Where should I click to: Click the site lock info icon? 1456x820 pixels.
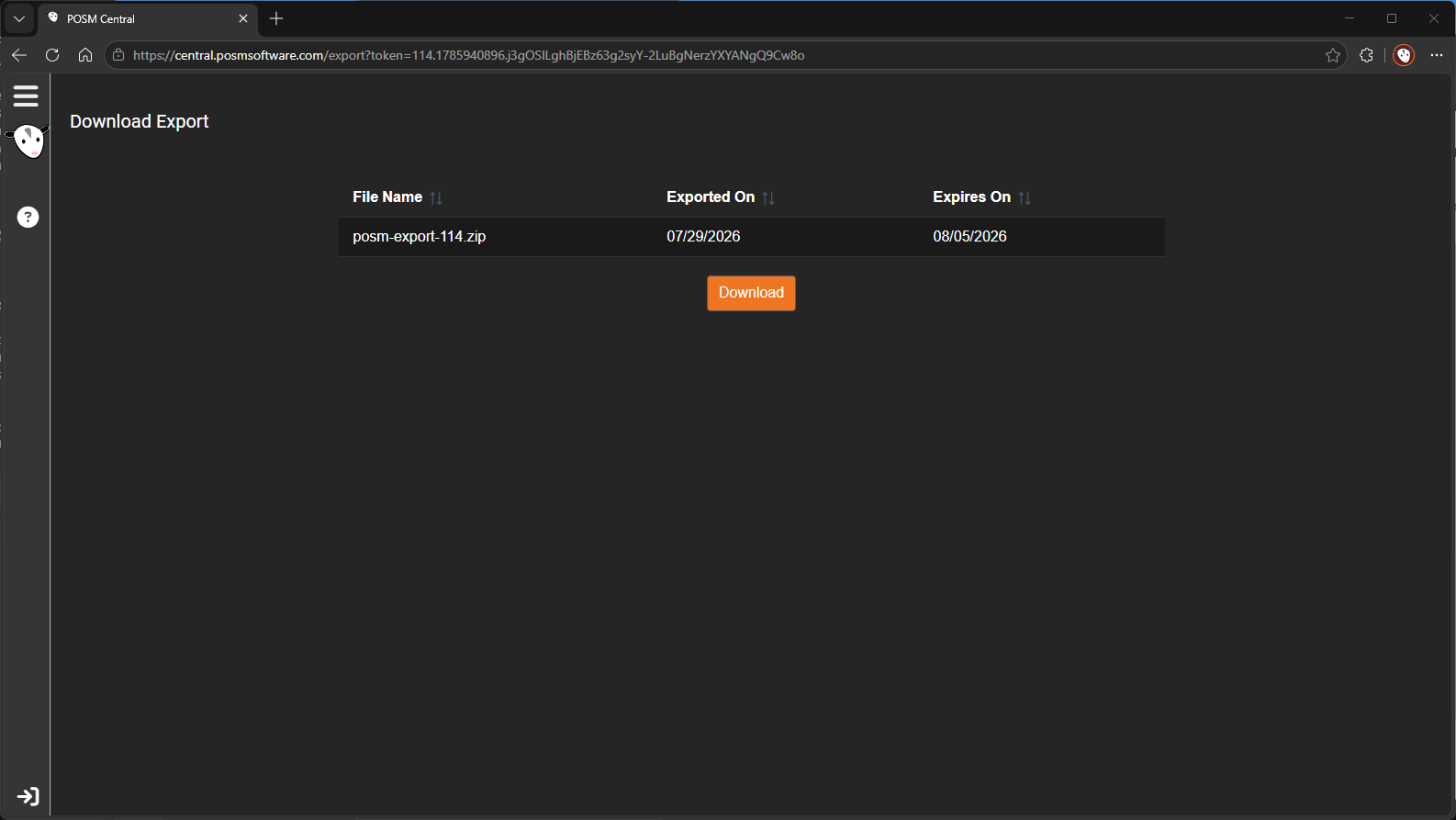[118, 55]
